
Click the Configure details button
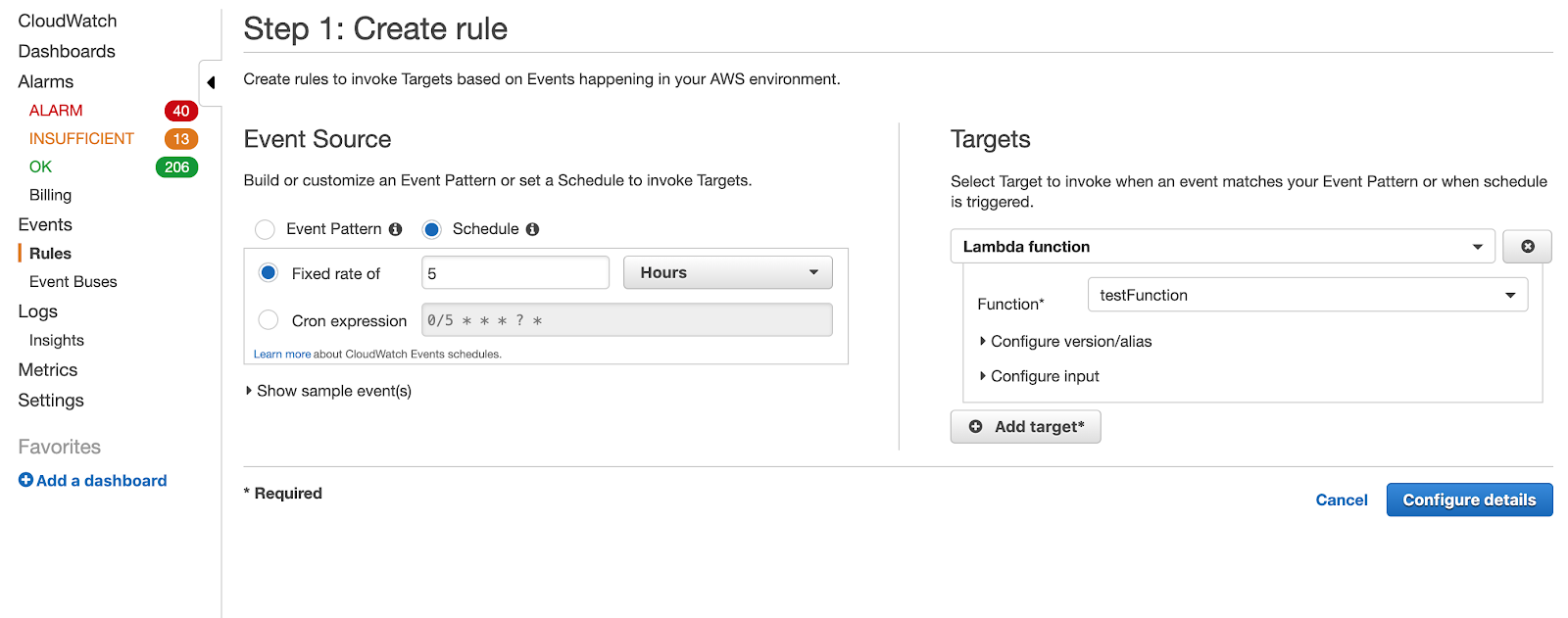coord(1469,499)
